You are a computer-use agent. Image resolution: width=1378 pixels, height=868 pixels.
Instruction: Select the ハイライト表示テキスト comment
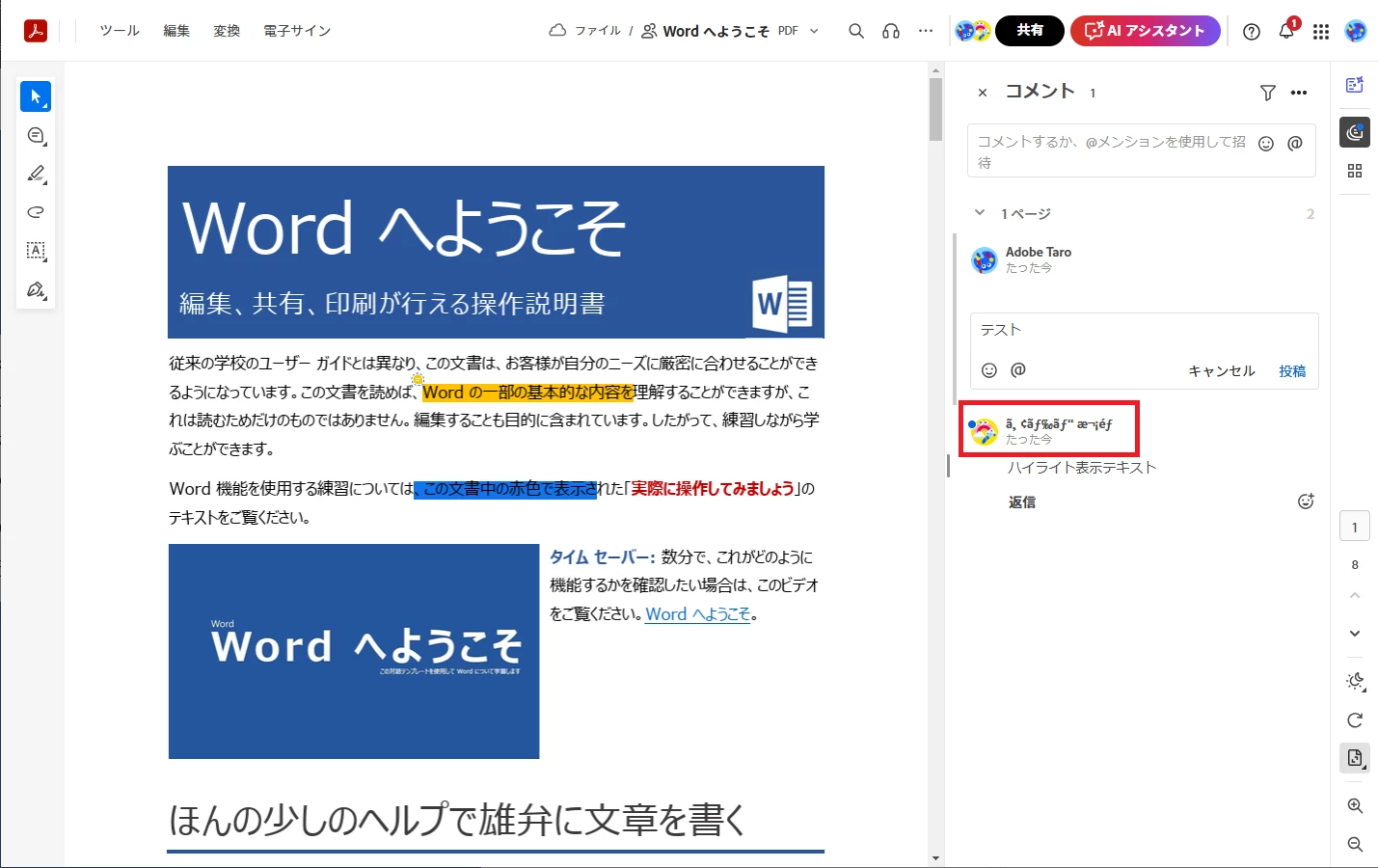tap(1082, 468)
